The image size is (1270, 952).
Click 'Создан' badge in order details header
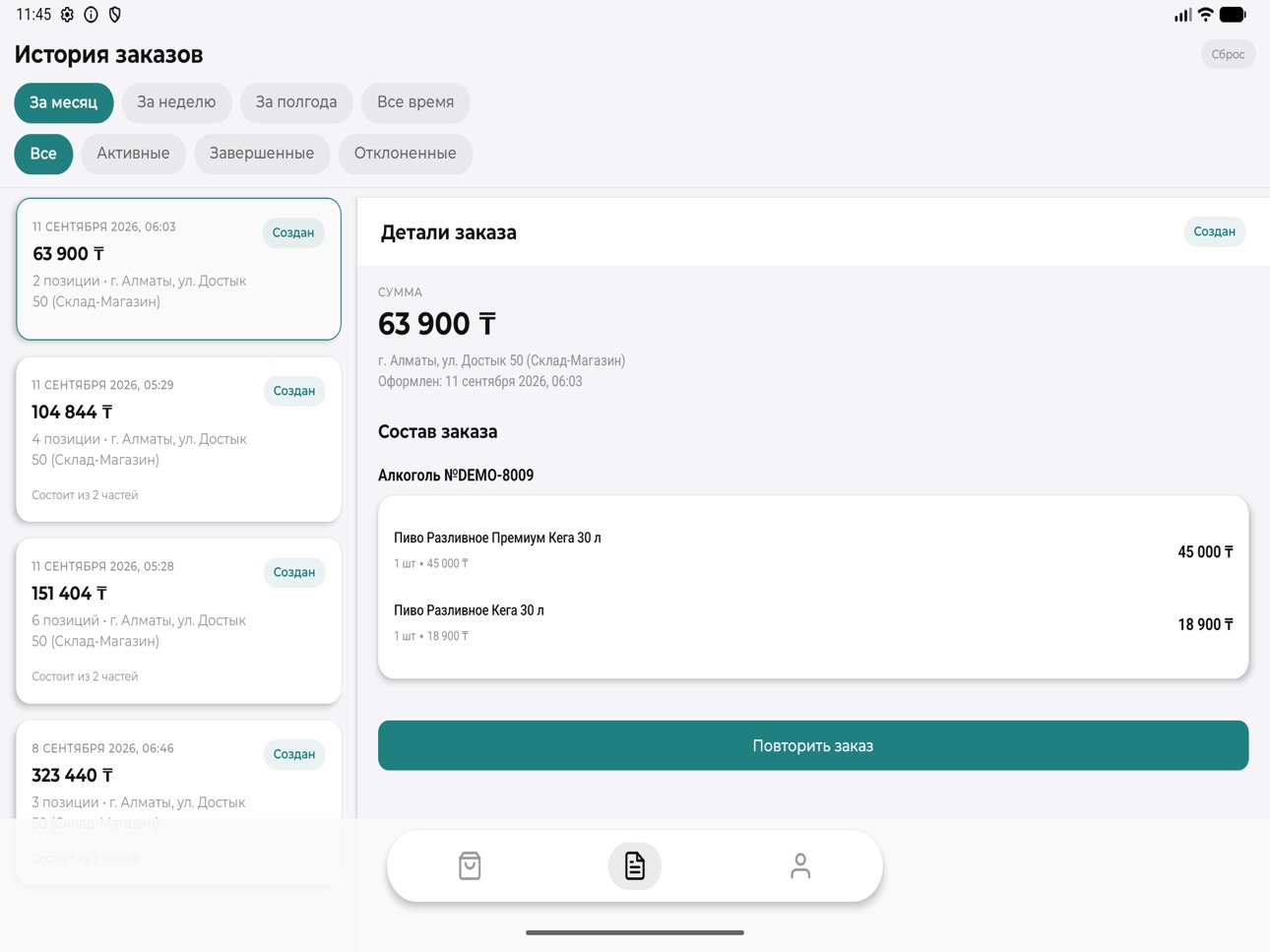(x=1214, y=231)
